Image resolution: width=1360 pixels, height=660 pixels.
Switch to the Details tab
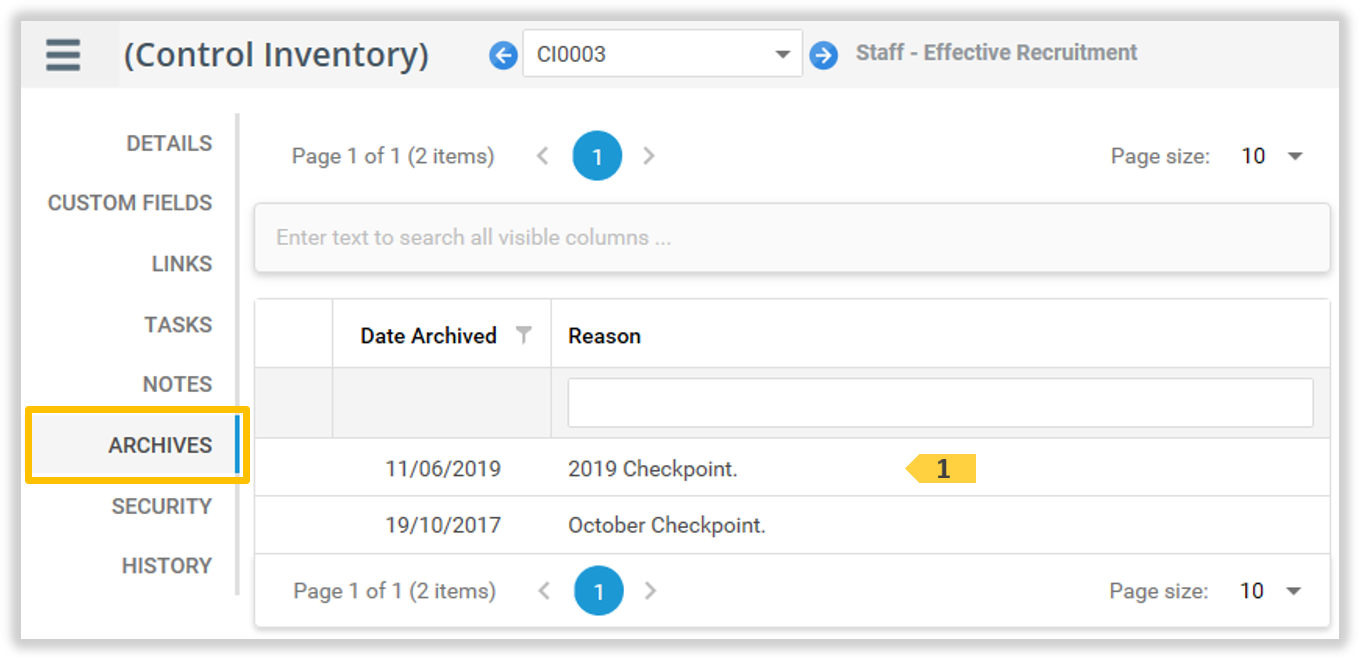[x=169, y=144]
